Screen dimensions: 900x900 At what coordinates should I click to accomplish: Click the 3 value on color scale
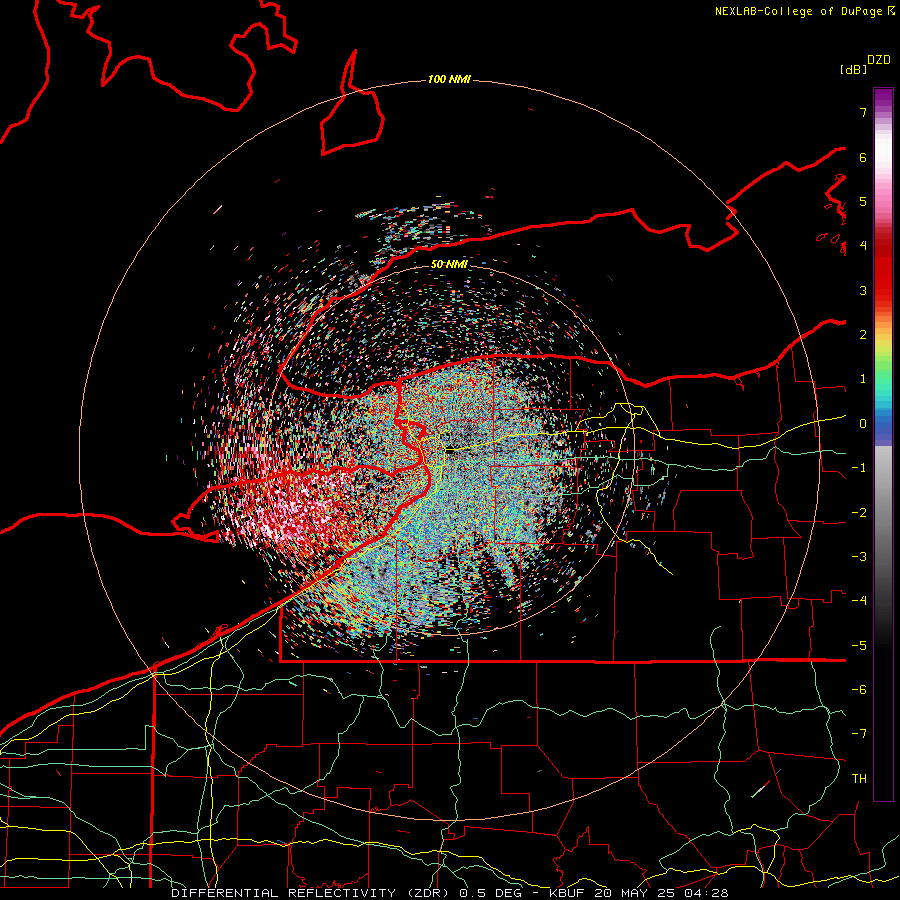863,290
